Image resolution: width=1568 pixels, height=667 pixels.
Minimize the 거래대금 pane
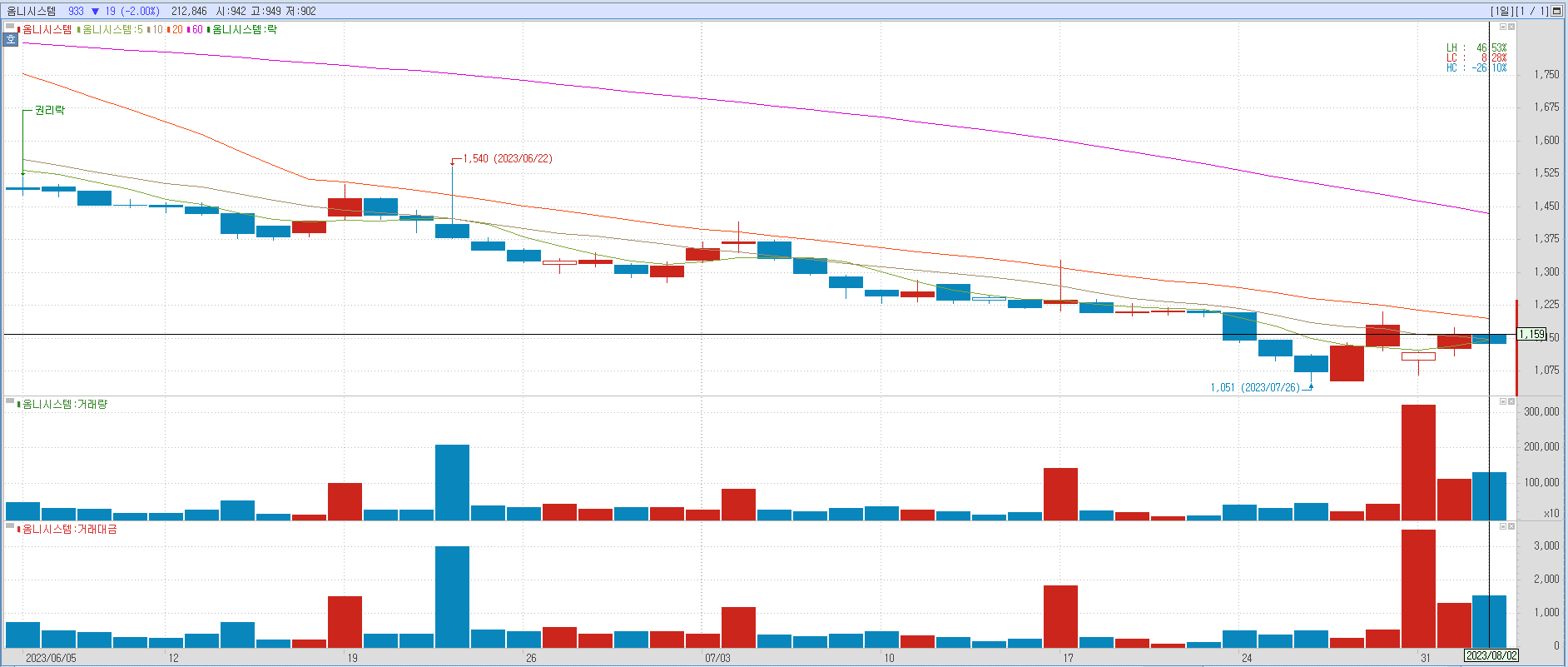pyautogui.click(x=1503, y=526)
